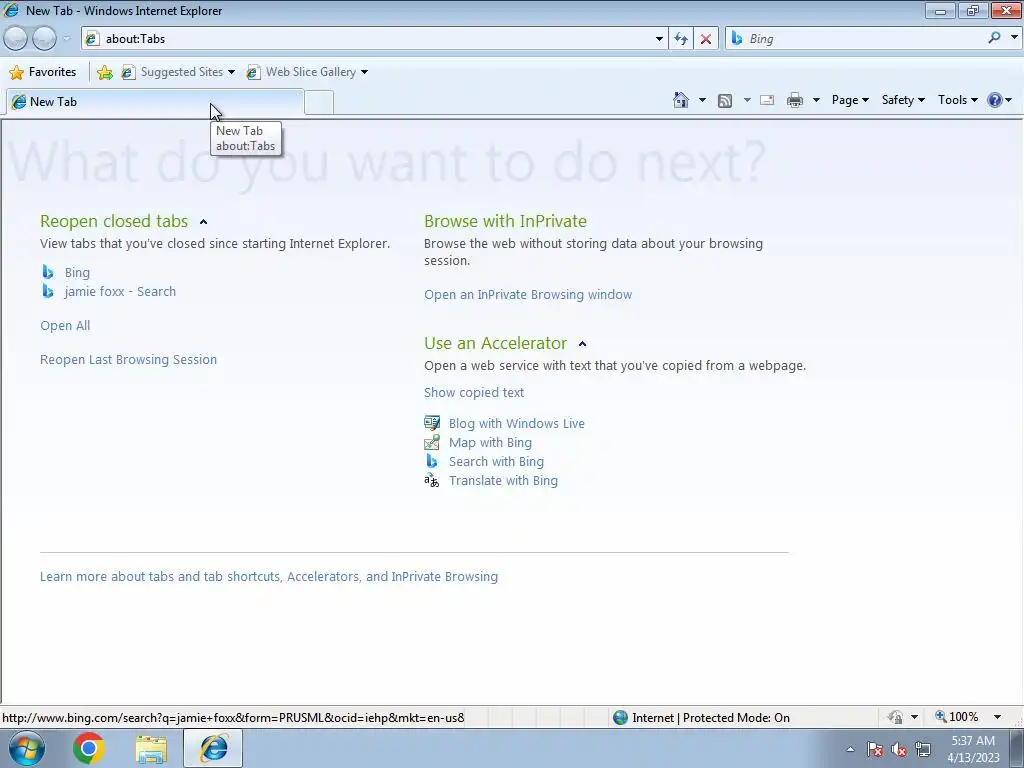Expand the zoom level dropdown arrow

tap(997, 717)
